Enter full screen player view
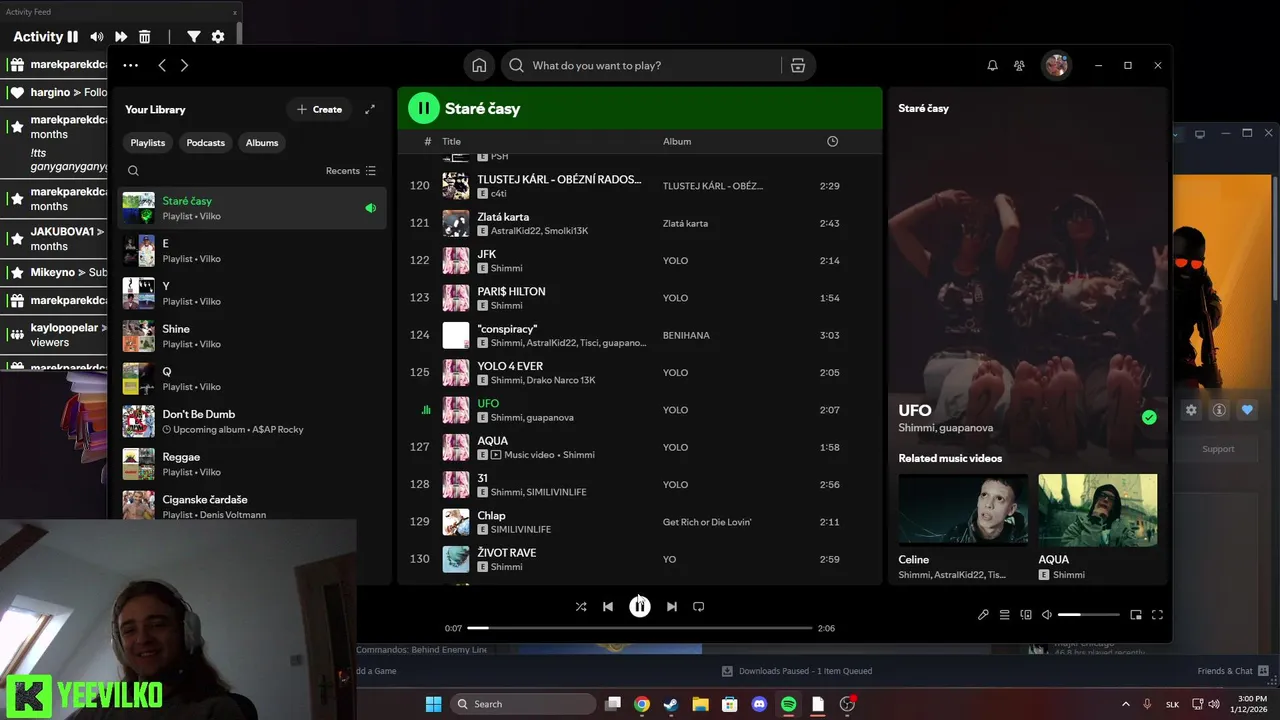Screen dimensions: 1280x720 pyautogui.click(x=1158, y=615)
